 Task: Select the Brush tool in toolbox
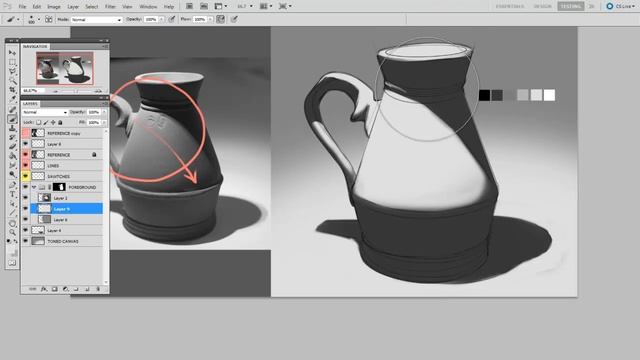tap(12, 119)
